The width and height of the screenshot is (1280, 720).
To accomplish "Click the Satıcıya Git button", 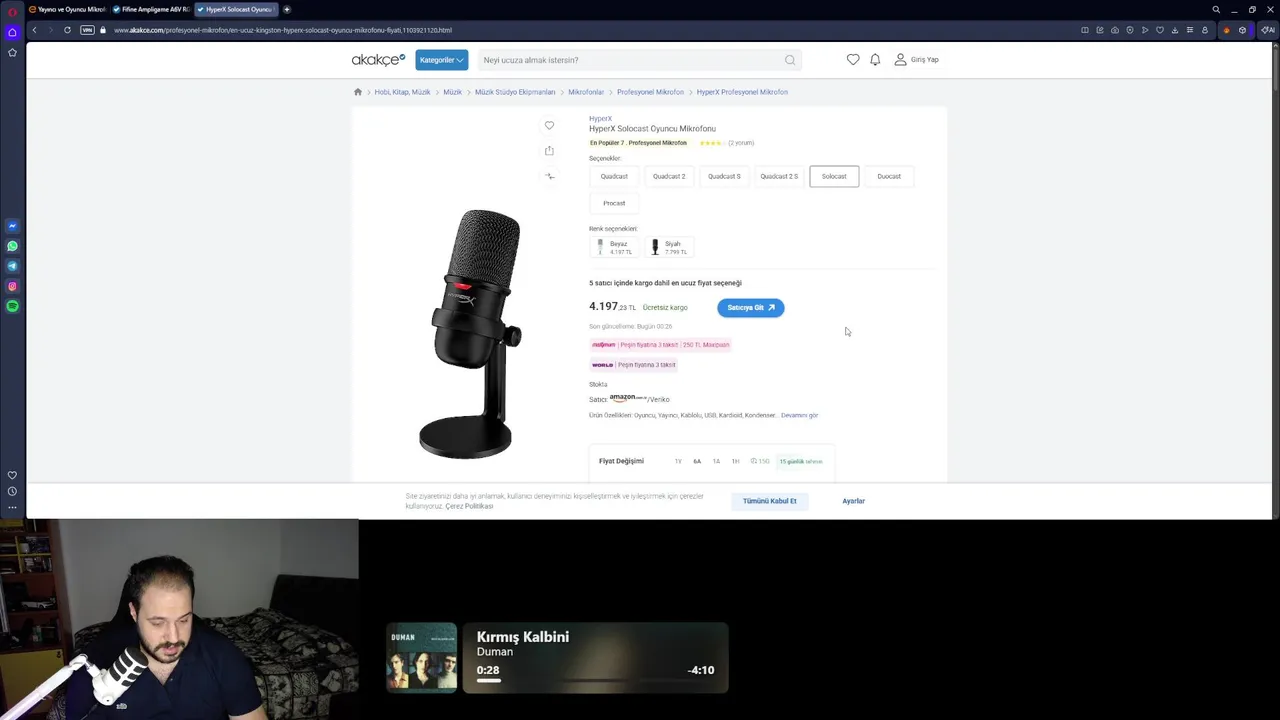I will [751, 308].
